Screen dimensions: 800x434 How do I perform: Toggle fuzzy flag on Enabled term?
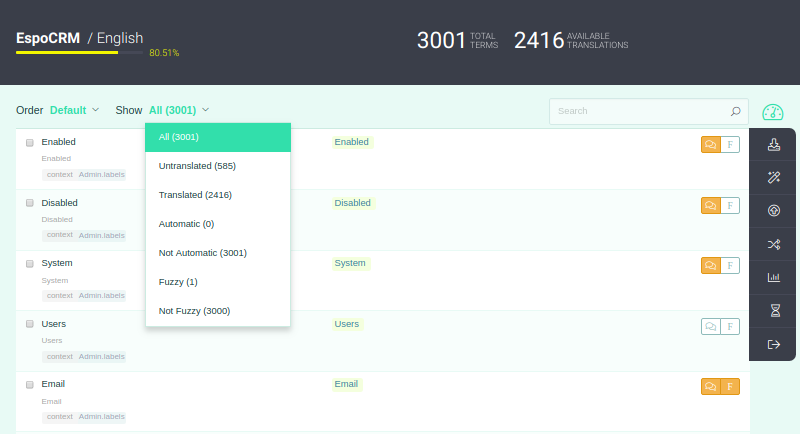pos(730,145)
